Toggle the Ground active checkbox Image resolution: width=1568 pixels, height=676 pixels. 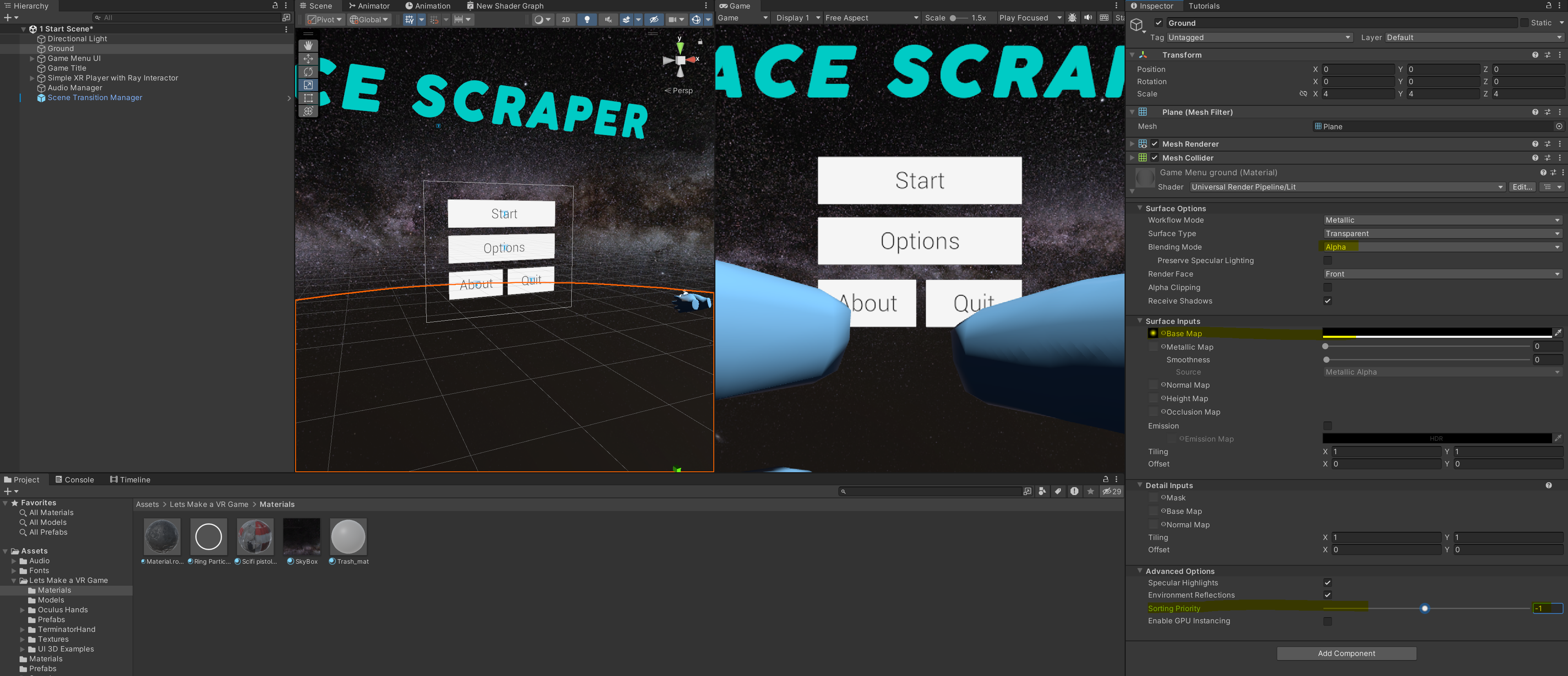click(1158, 23)
